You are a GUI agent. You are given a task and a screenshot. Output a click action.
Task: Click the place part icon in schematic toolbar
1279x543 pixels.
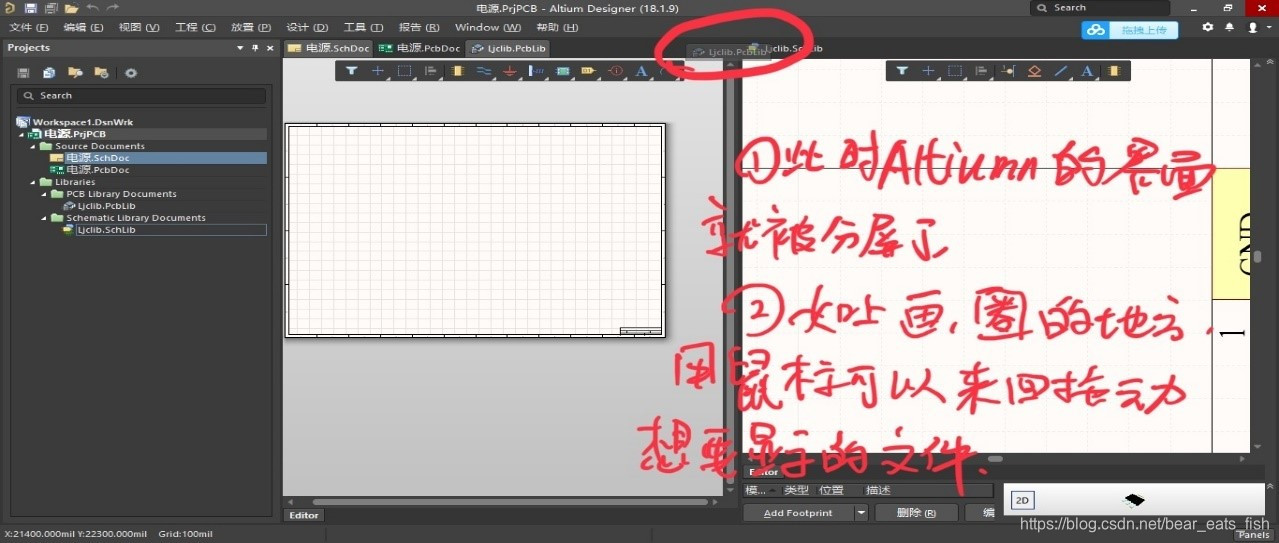pyautogui.click(x=457, y=71)
